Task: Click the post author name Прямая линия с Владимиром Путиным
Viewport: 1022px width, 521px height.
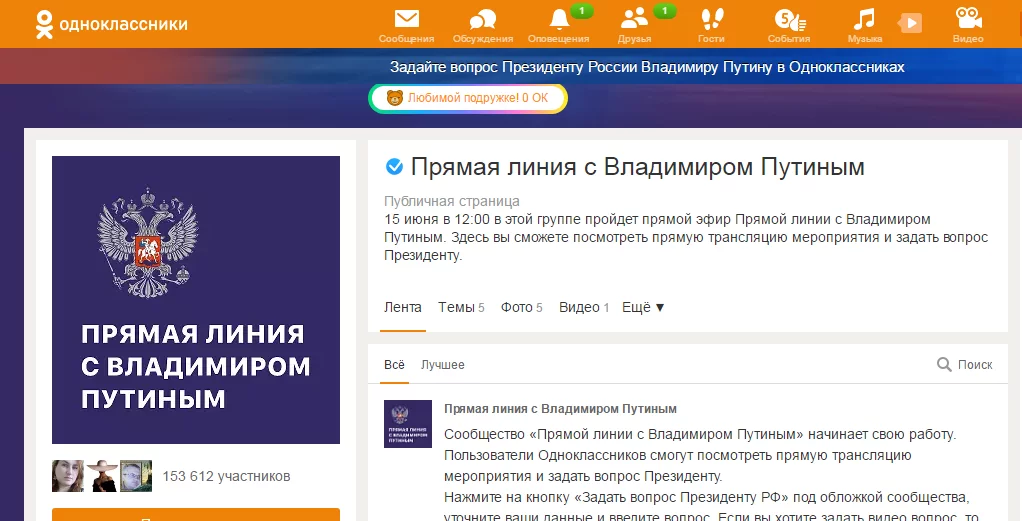Action: tap(561, 409)
